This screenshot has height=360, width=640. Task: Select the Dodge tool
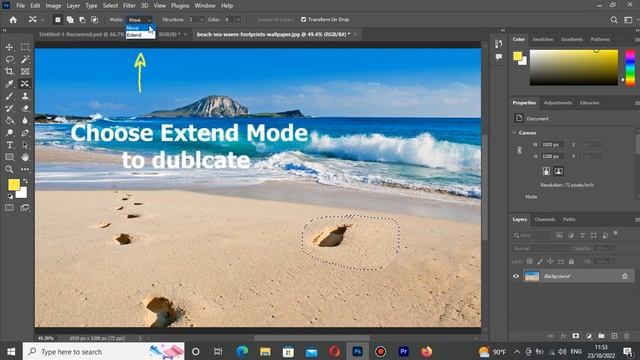point(9,133)
